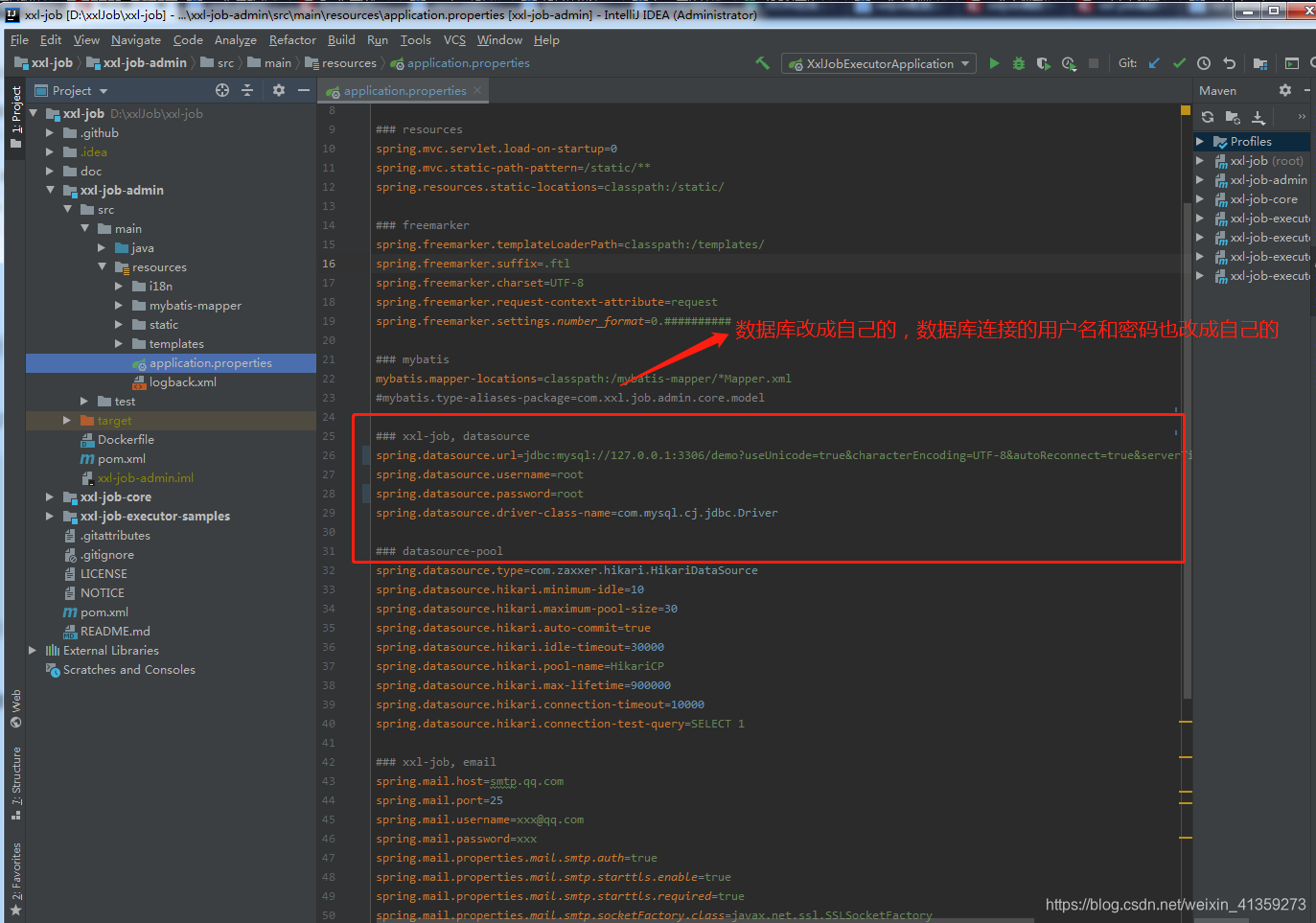The width and height of the screenshot is (1316, 923).
Task: Collapse the xxl-job root project node
Action: tap(34, 113)
